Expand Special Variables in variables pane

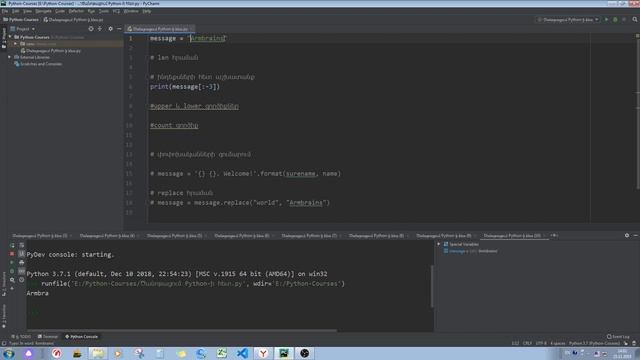(439, 244)
